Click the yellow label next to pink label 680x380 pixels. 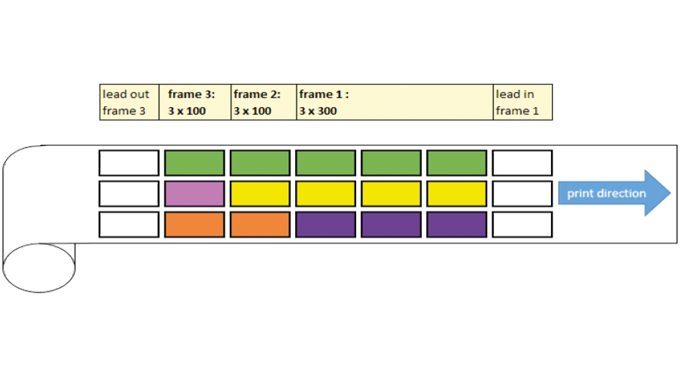click(x=260, y=194)
